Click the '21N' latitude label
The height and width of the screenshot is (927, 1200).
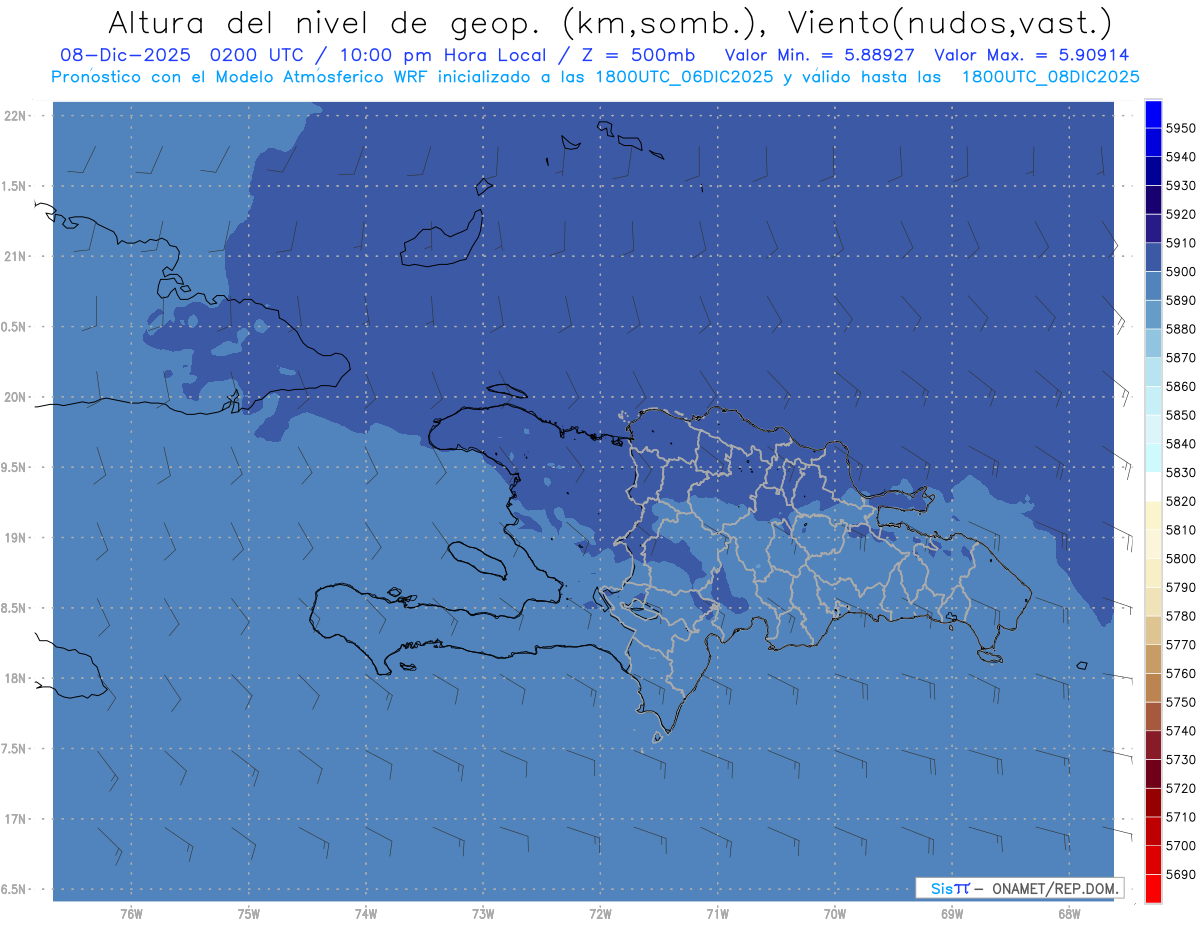pyautogui.click(x=16, y=256)
